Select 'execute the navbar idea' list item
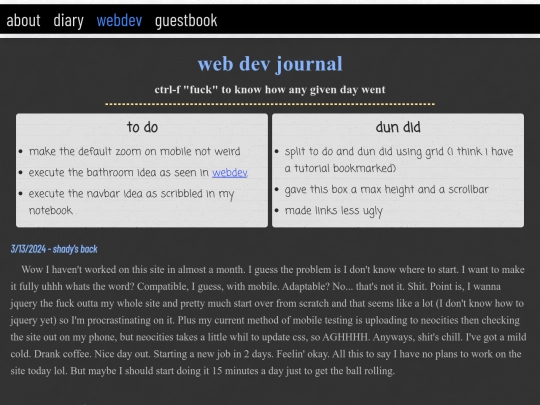 click(132, 202)
